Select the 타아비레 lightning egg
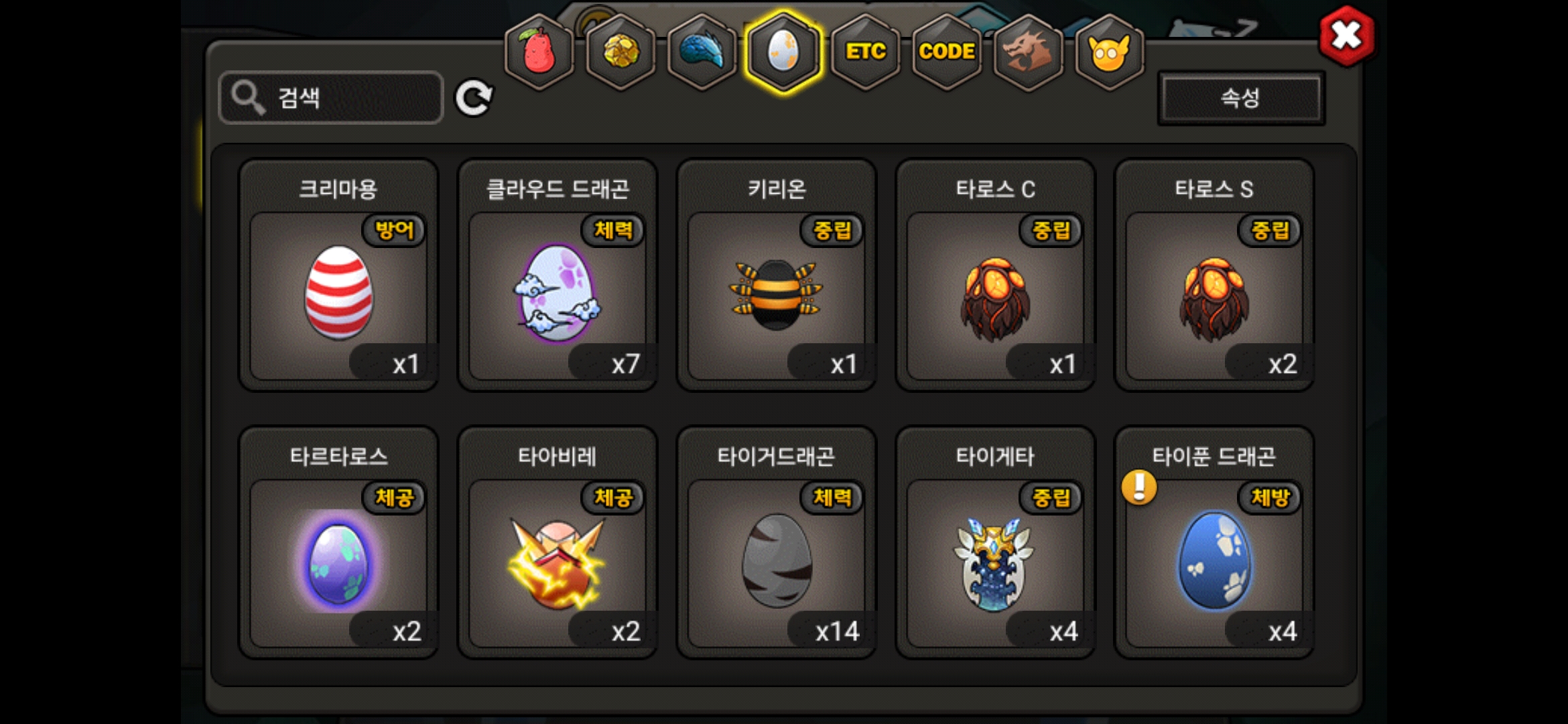This screenshot has height=724, width=1568. point(558,542)
